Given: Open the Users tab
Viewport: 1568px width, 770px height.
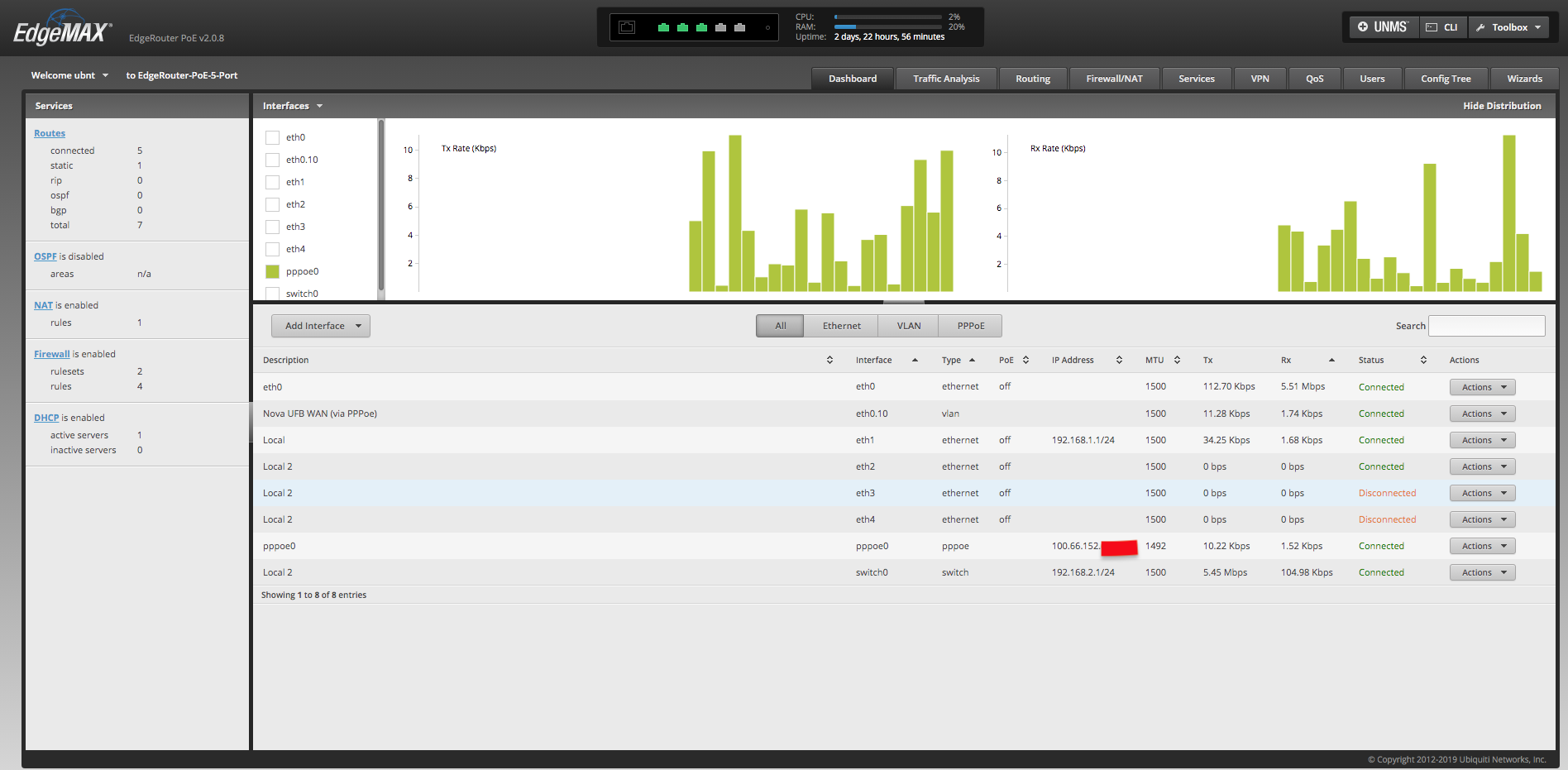Looking at the screenshot, I should [1372, 79].
